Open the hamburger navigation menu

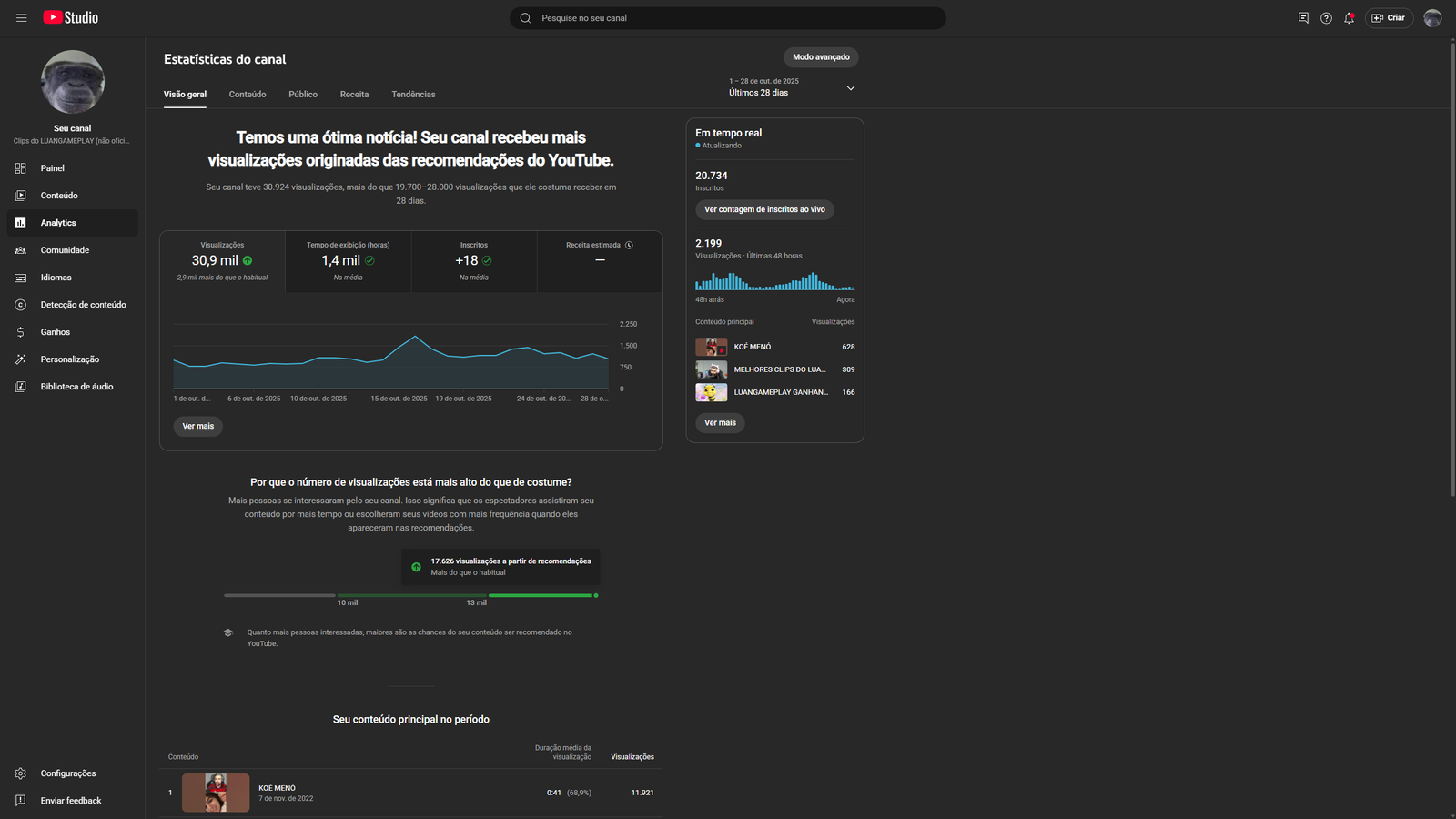21,17
